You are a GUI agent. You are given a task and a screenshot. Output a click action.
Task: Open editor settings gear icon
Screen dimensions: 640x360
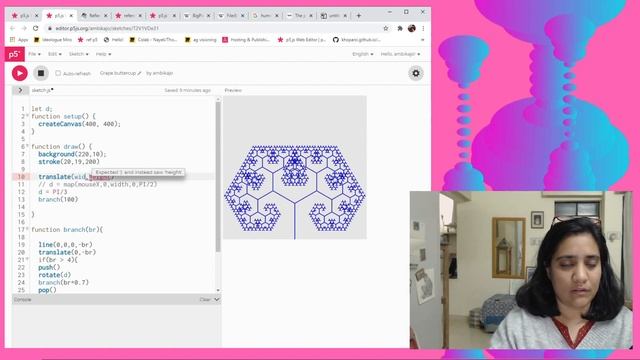[x=416, y=73]
